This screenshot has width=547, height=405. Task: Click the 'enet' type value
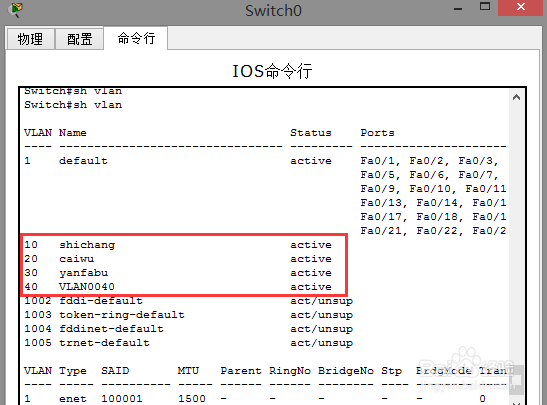click(73, 398)
